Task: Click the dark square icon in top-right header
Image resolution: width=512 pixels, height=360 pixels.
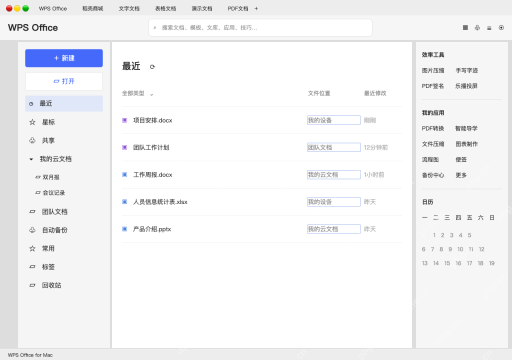Action: click(x=465, y=28)
